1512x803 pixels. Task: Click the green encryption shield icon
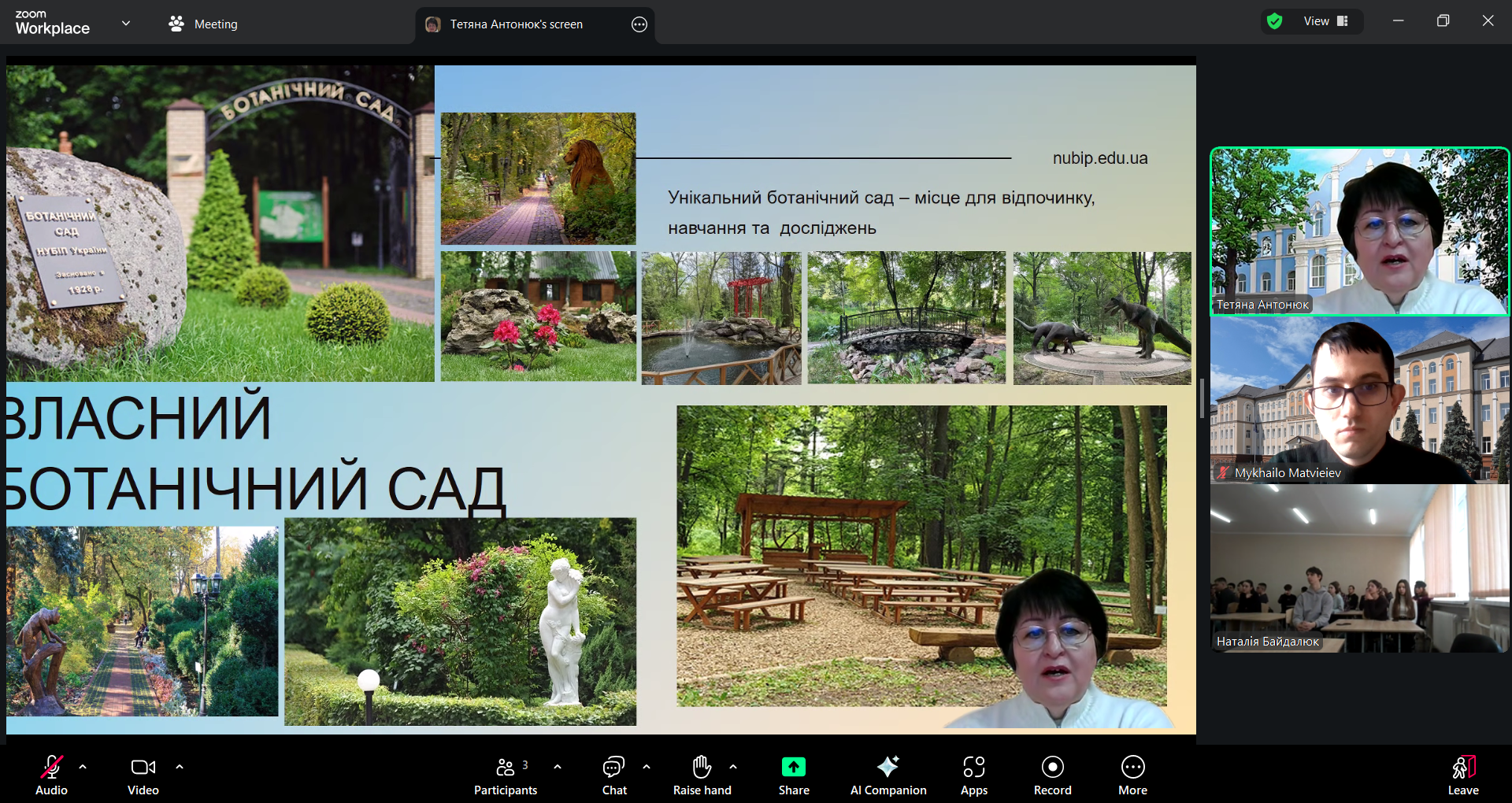pyautogui.click(x=1274, y=21)
